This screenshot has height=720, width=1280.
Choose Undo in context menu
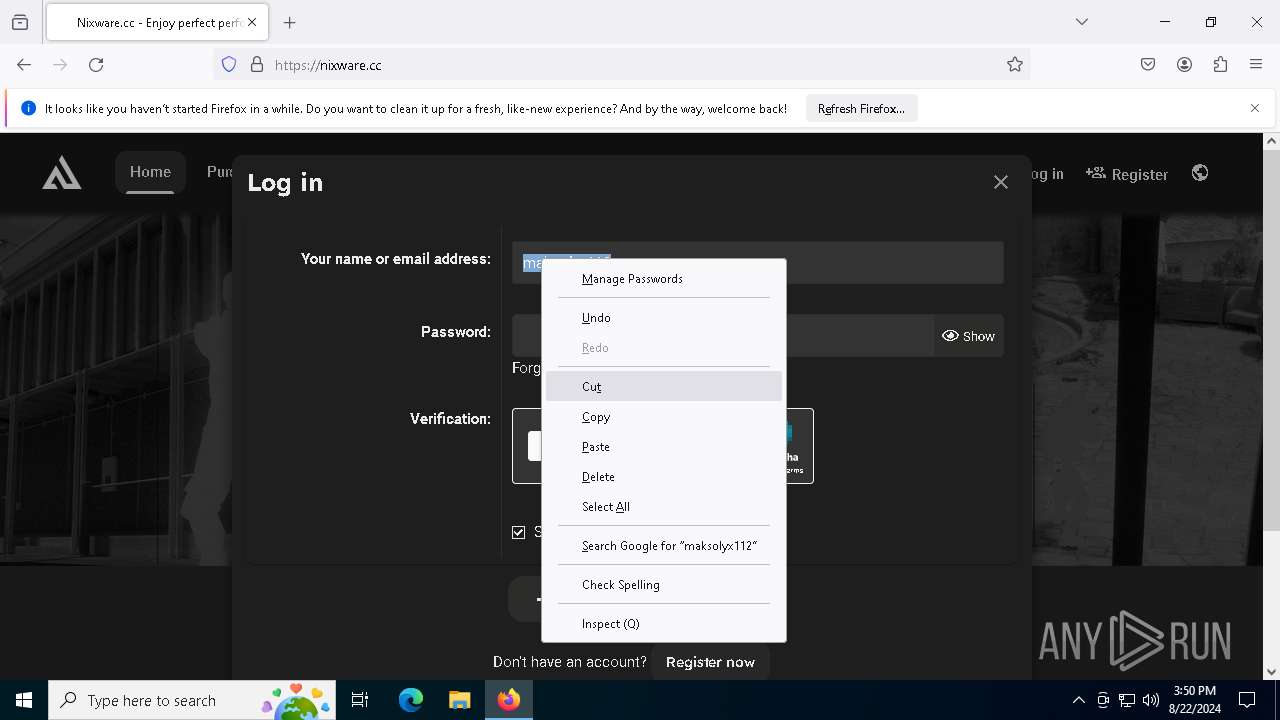coord(664,318)
